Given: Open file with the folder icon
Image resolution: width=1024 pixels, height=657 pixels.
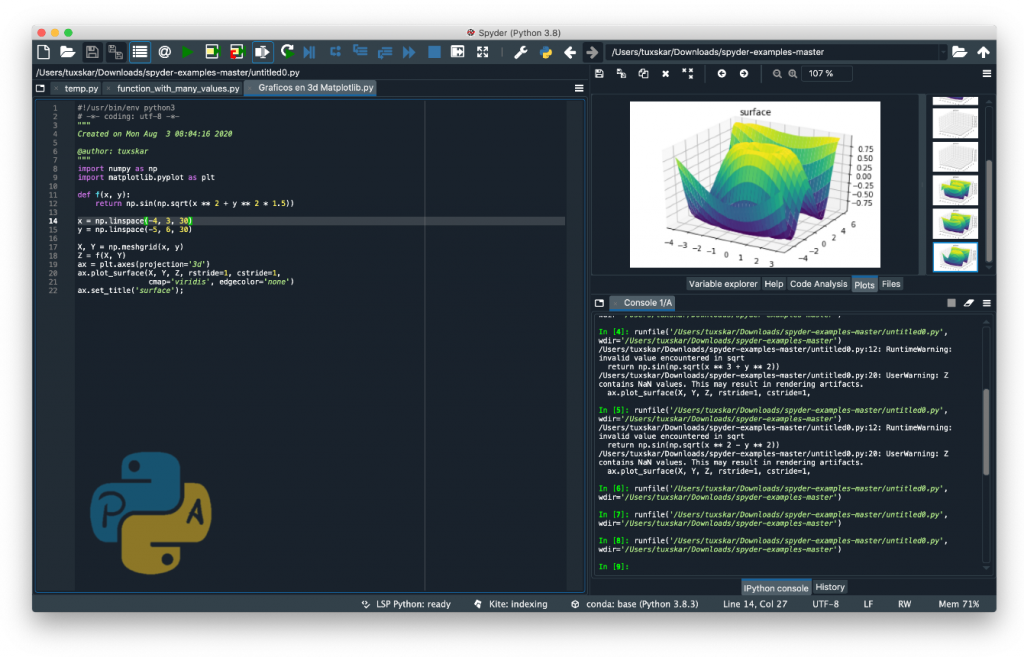Looking at the screenshot, I should click(x=67, y=52).
